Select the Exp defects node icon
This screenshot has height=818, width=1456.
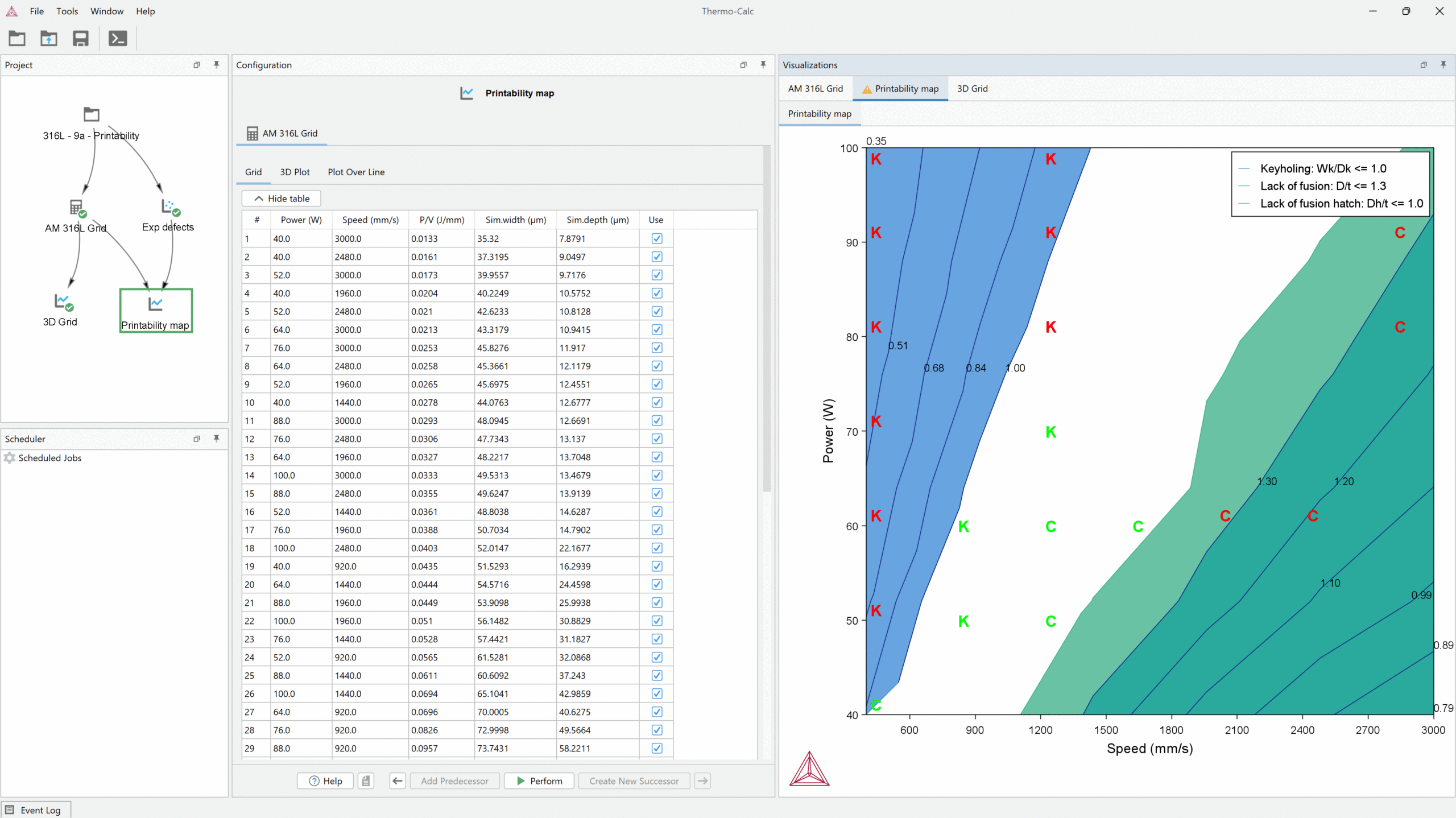click(x=168, y=206)
